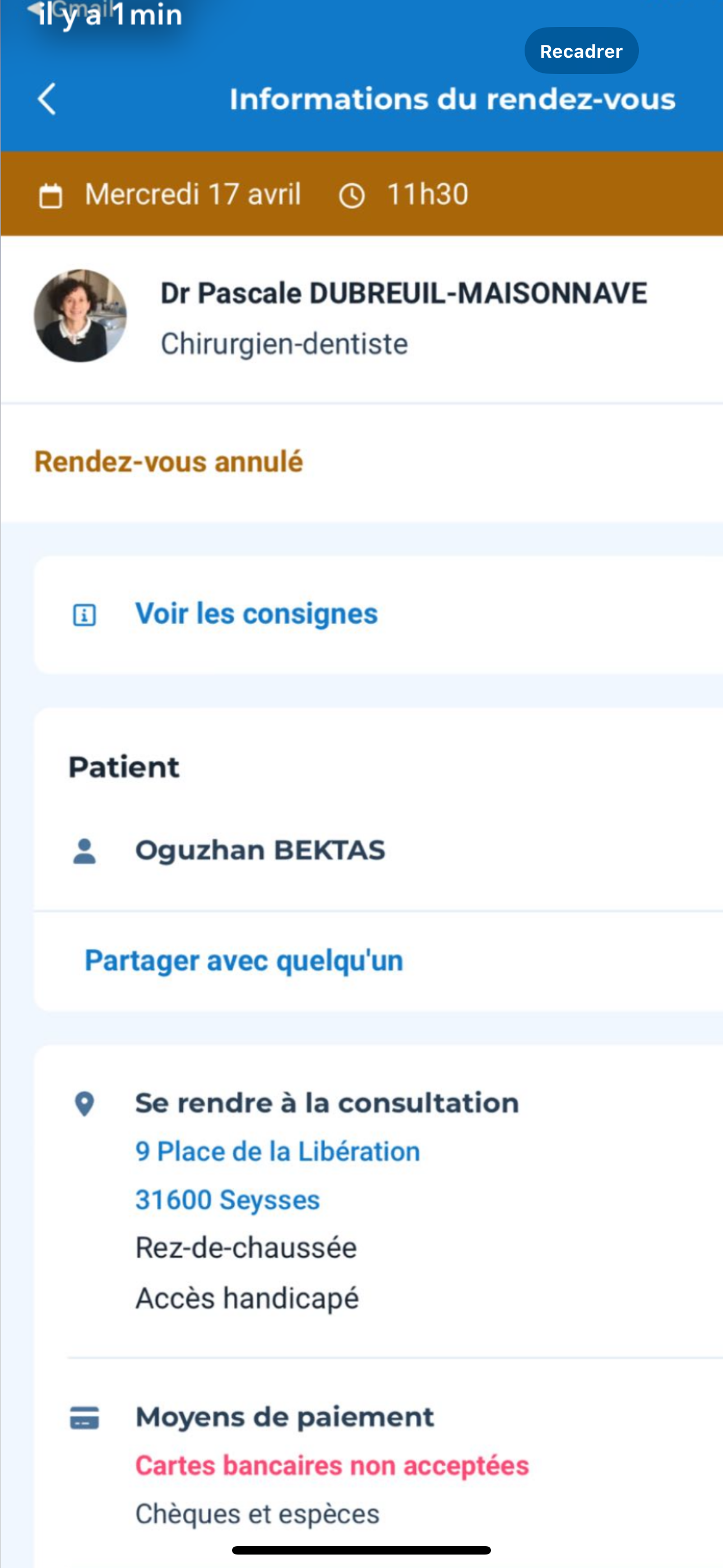This screenshot has height=1568, width=723.
Task: Tap the home indicator bar at bottom
Action: tap(361, 1549)
